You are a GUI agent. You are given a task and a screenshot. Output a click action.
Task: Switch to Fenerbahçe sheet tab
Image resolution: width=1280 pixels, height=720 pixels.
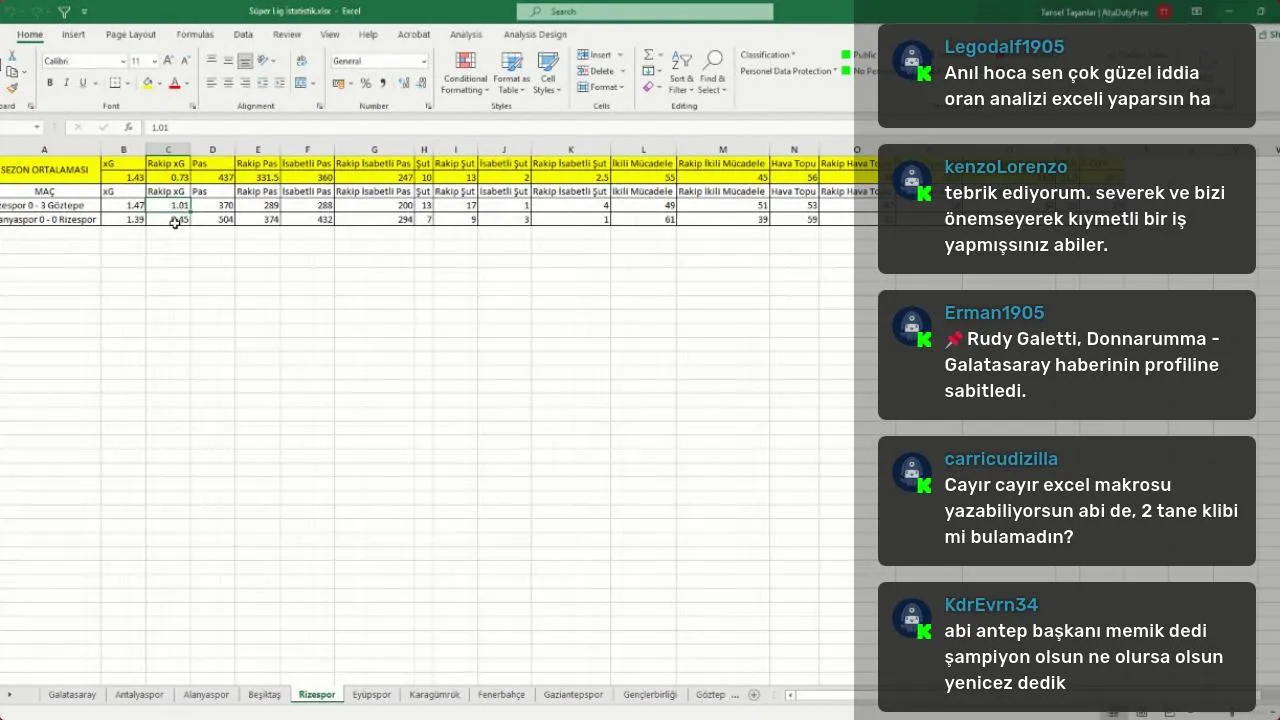point(501,695)
